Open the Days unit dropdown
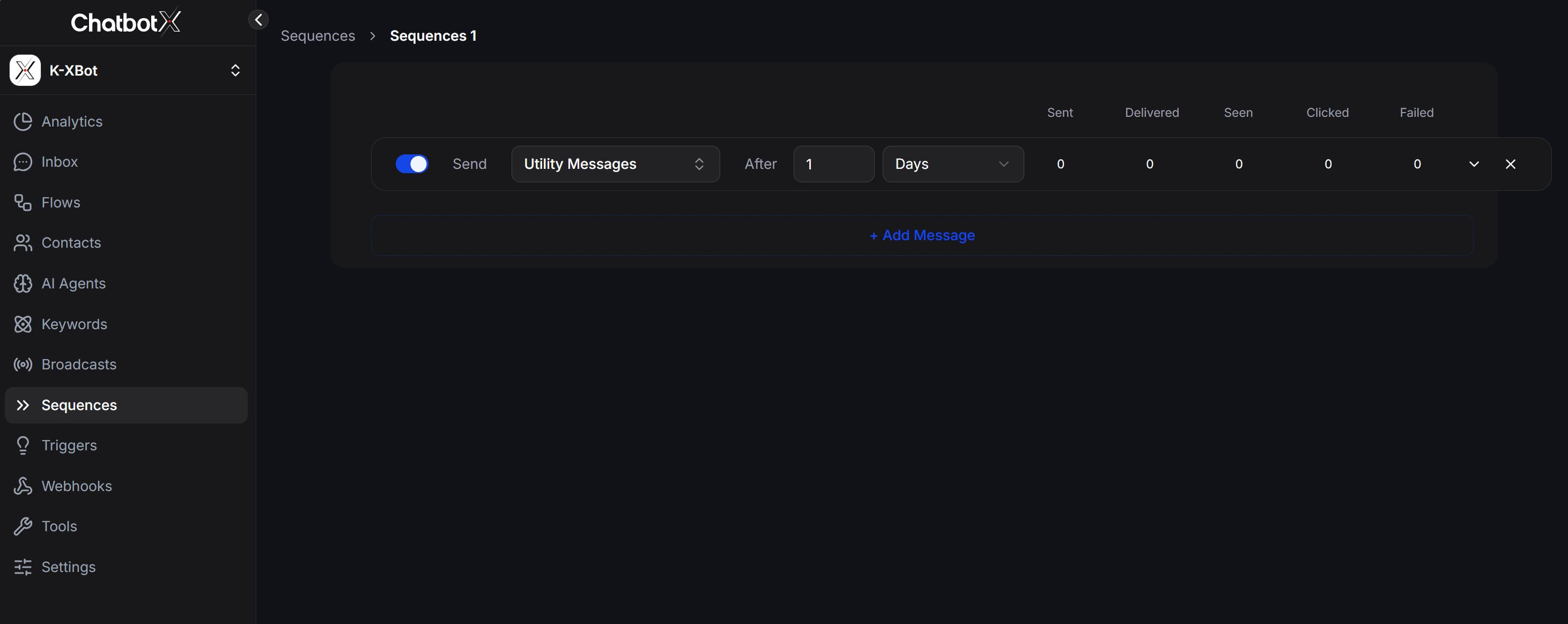This screenshot has height=624, width=1568. click(x=952, y=164)
